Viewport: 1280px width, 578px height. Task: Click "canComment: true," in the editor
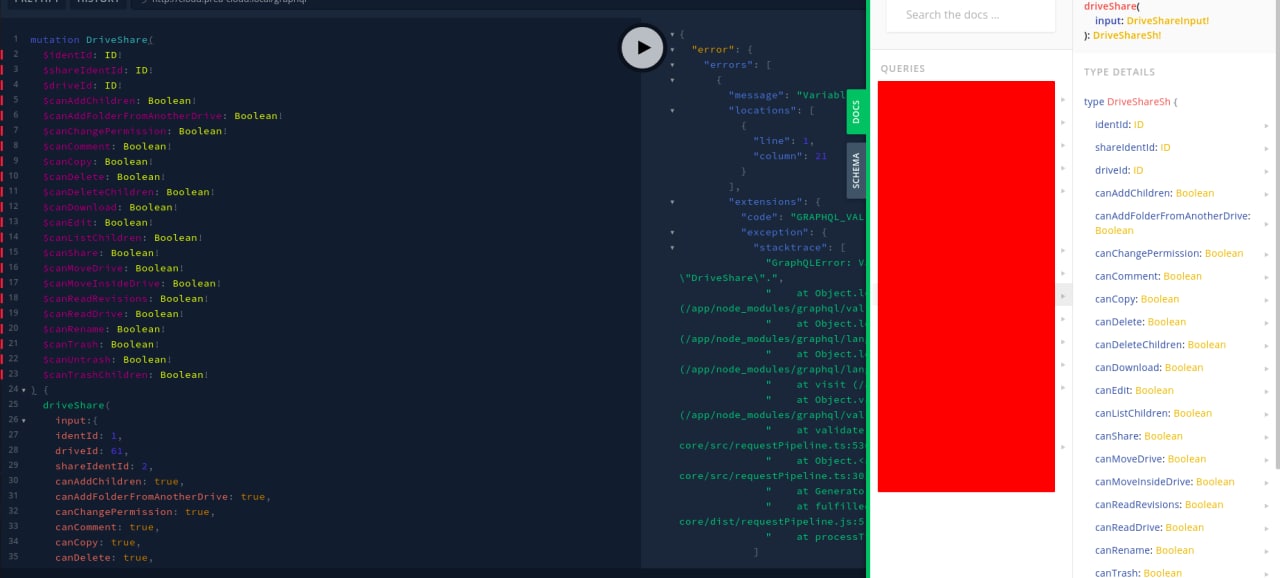tap(107, 527)
